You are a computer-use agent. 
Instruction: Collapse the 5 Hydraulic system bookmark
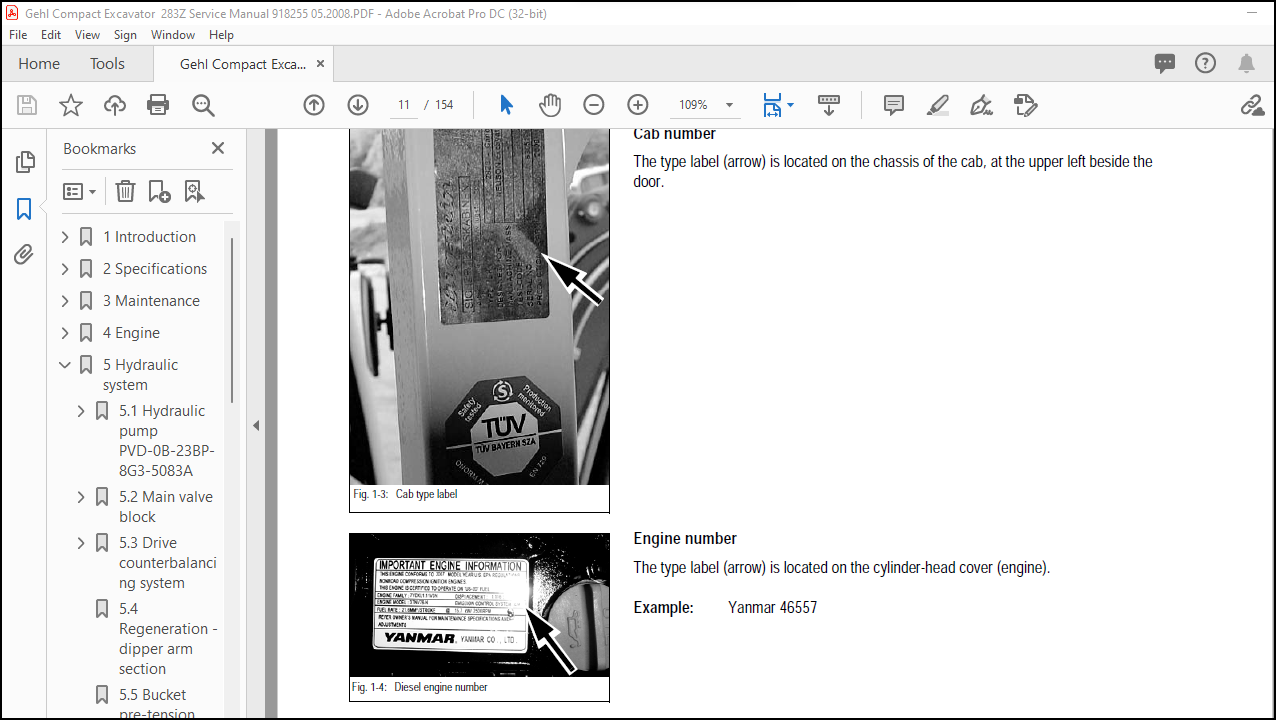(x=65, y=365)
